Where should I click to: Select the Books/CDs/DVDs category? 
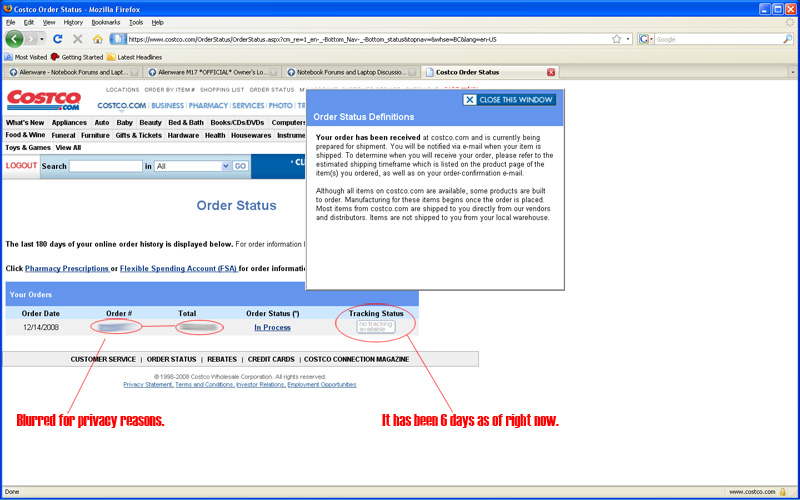[x=237, y=122]
